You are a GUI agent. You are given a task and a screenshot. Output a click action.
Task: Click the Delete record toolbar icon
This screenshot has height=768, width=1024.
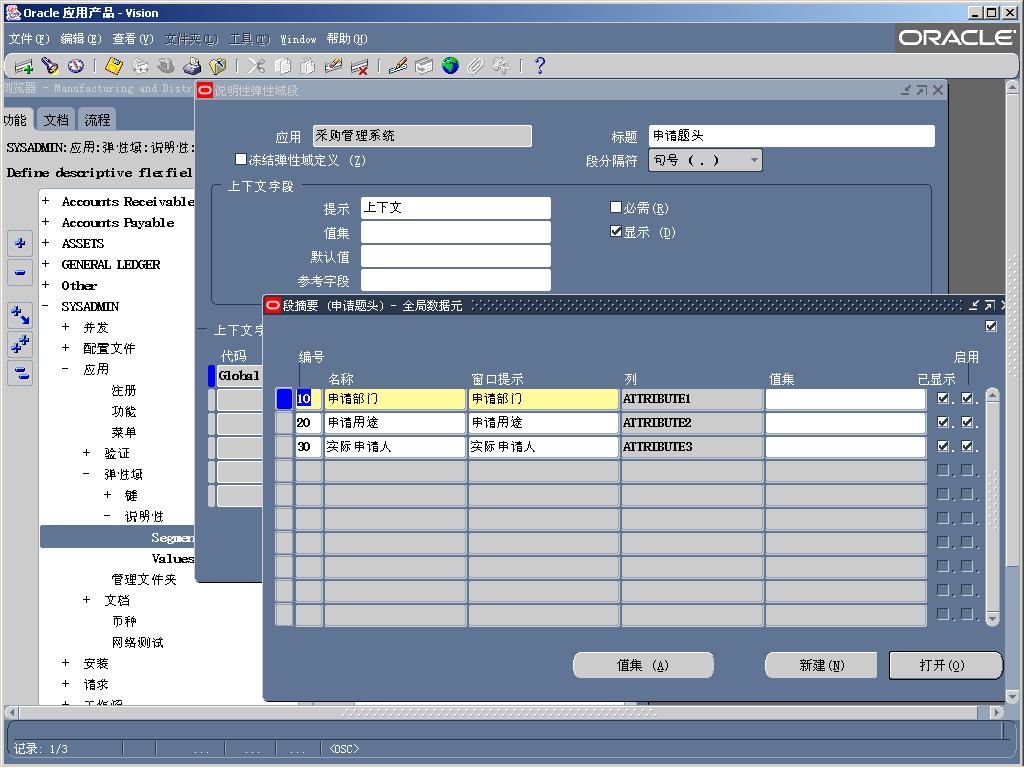tap(359, 66)
